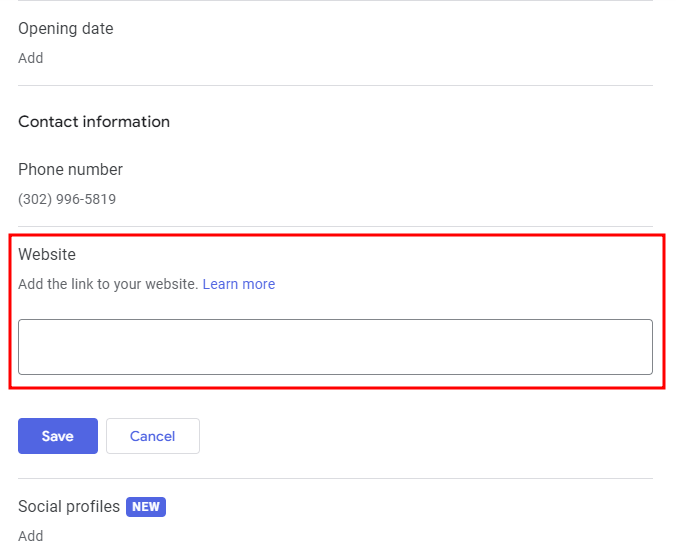Click the Opening date label

click(x=66, y=29)
